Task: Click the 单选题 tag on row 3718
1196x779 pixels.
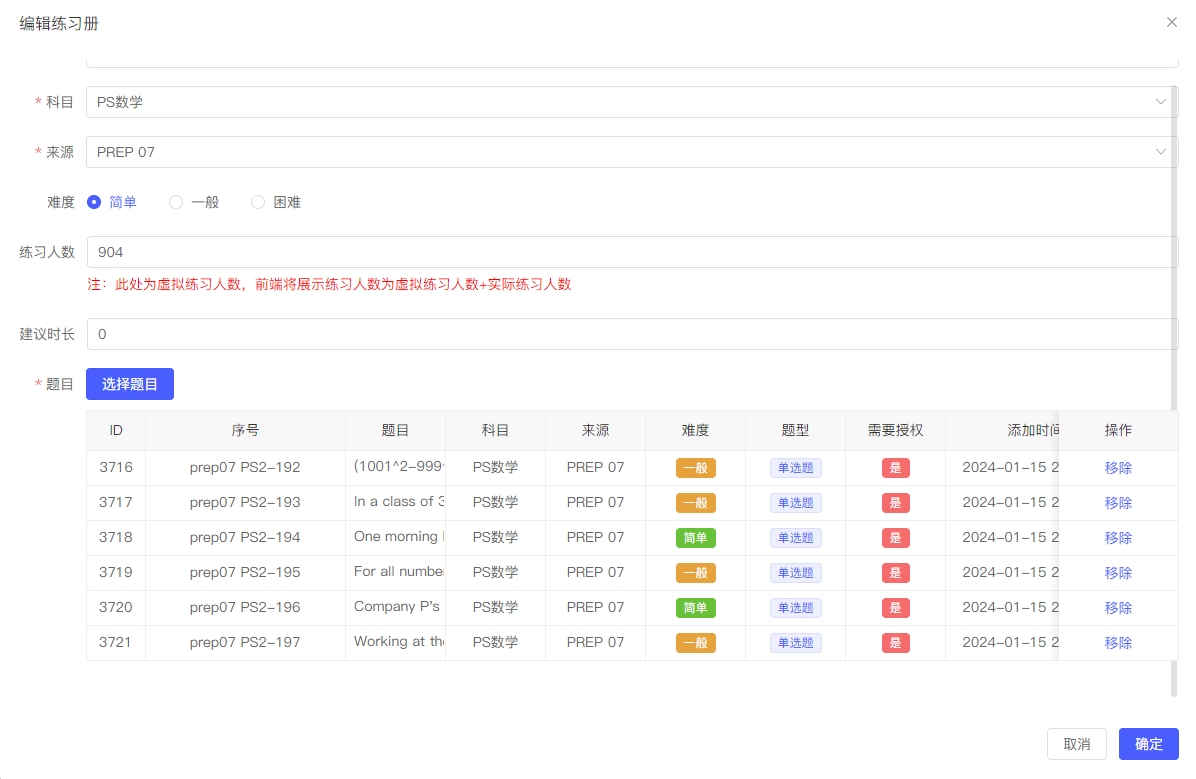Action: click(x=795, y=537)
